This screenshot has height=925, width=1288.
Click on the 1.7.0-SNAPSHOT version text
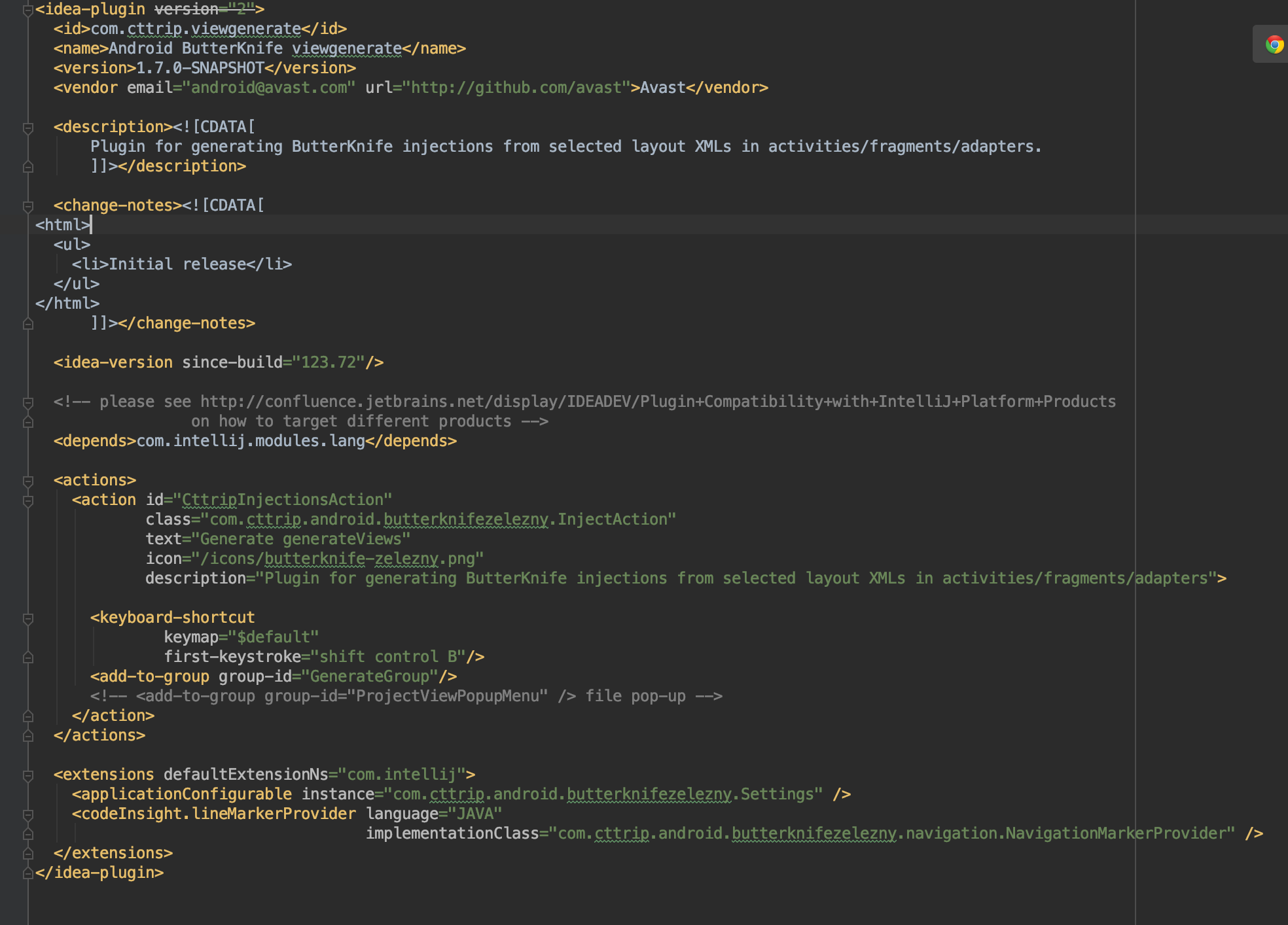pyautogui.click(x=200, y=68)
